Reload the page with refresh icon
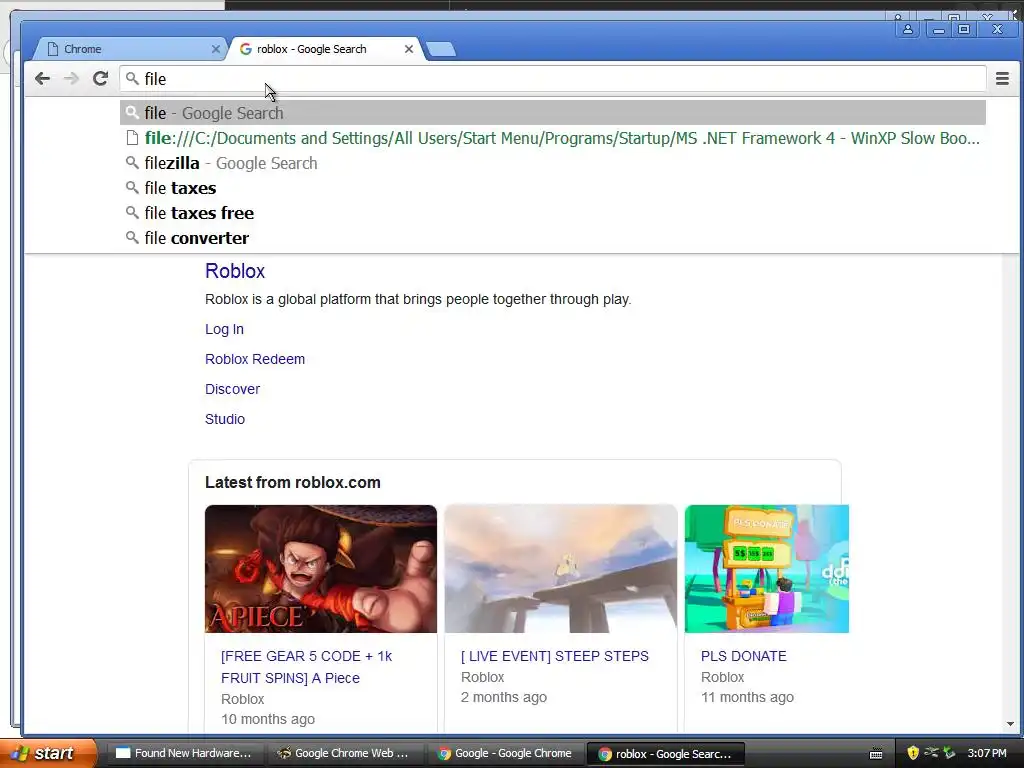Image resolution: width=1024 pixels, height=768 pixels. point(100,79)
